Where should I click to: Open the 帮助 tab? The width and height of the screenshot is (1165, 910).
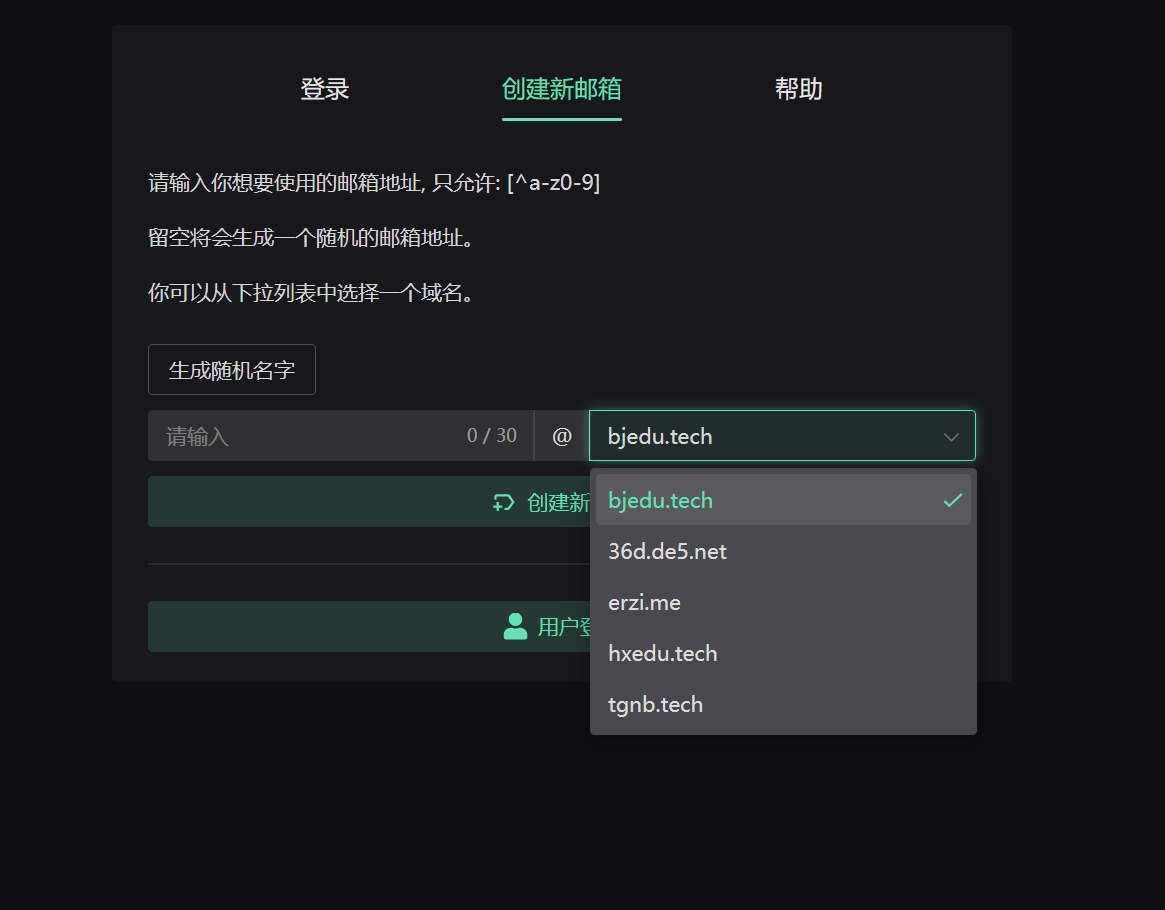coord(799,89)
